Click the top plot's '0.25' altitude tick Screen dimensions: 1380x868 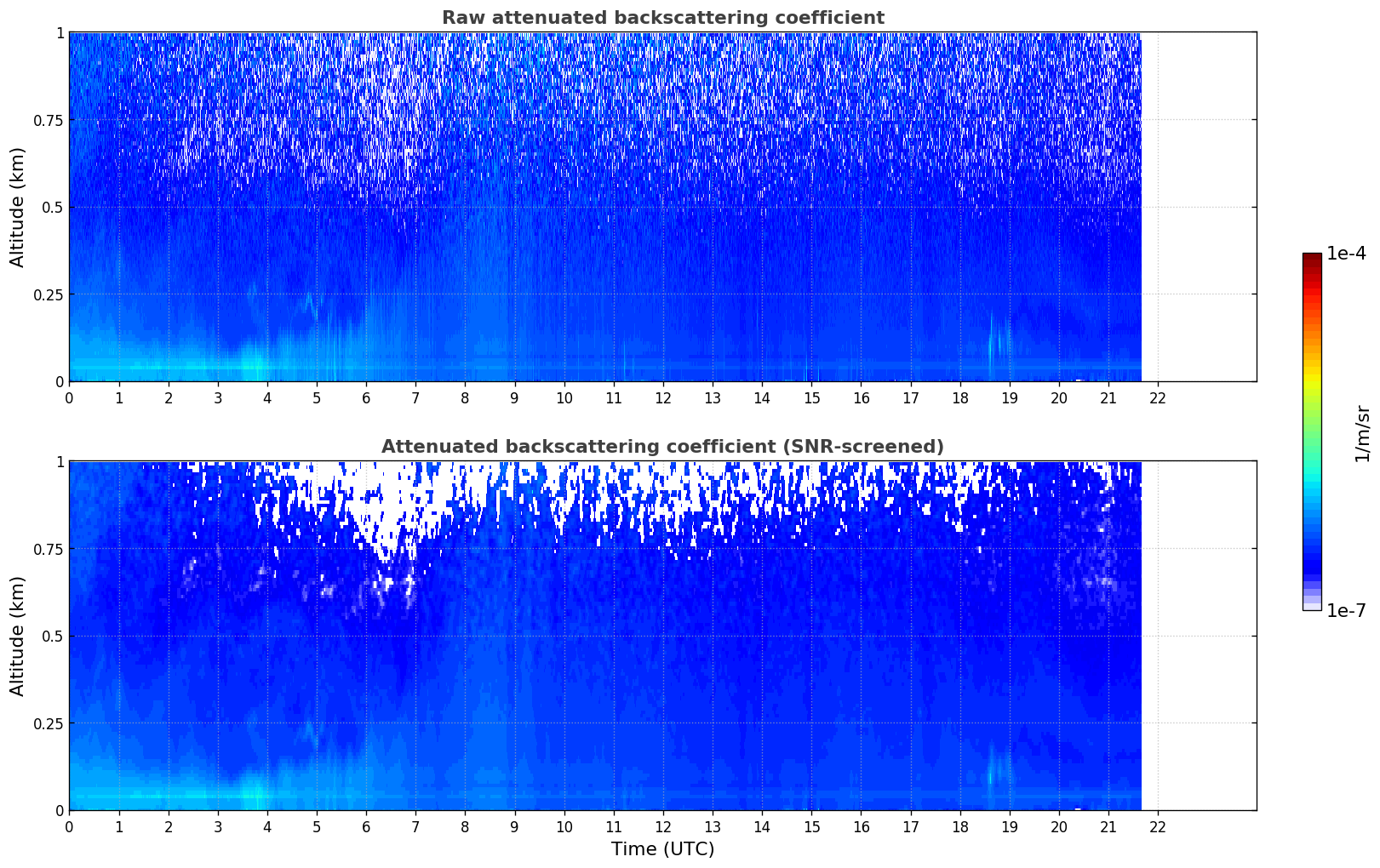pos(49,294)
